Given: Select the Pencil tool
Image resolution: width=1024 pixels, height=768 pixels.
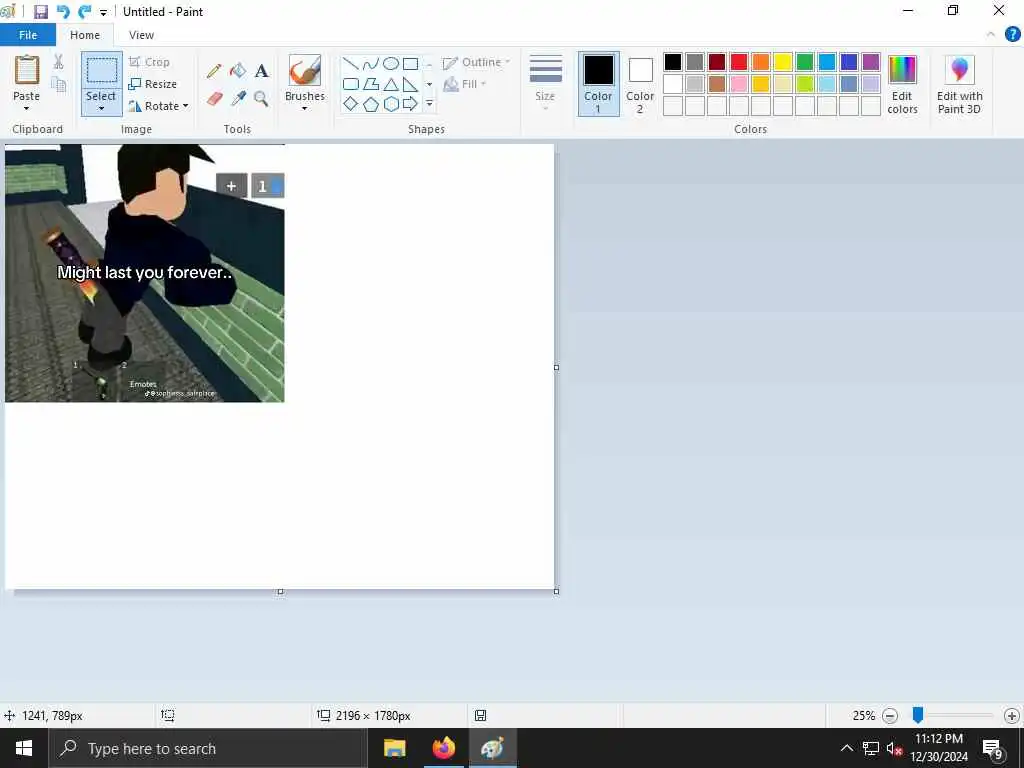Looking at the screenshot, I should tap(214, 71).
